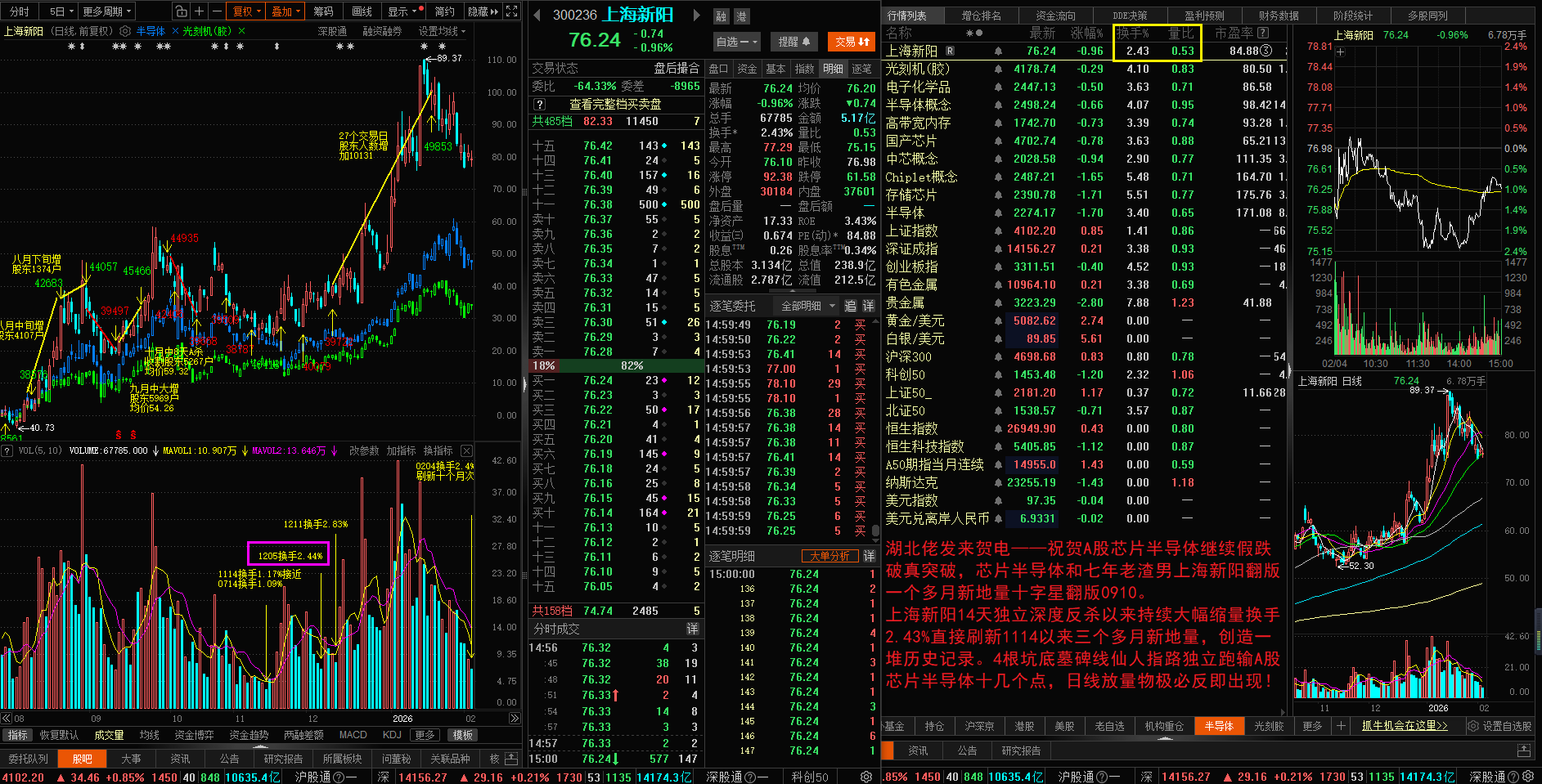
Task: Remove the 光刻机(胶) overlay
Action: pos(241,31)
